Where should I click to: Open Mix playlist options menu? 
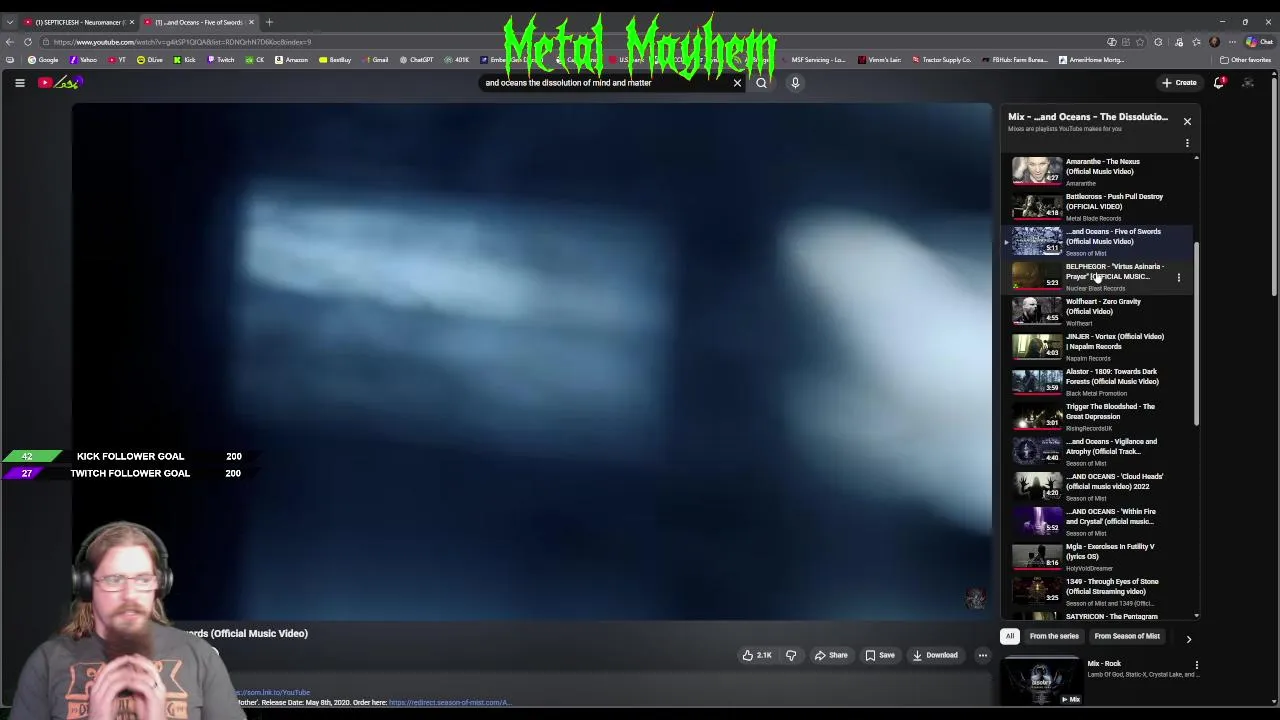(x=1187, y=143)
